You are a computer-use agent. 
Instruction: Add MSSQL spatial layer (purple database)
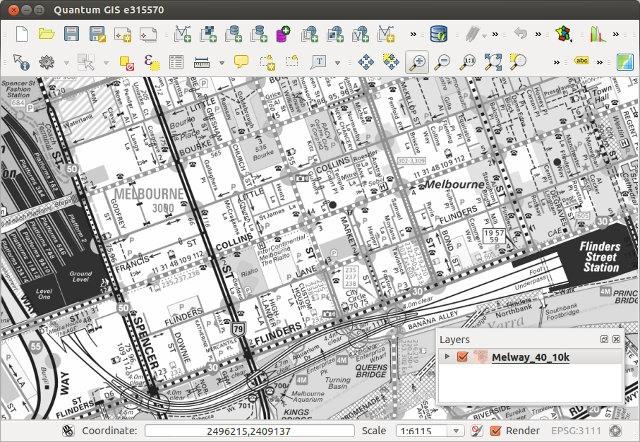(283, 34)
